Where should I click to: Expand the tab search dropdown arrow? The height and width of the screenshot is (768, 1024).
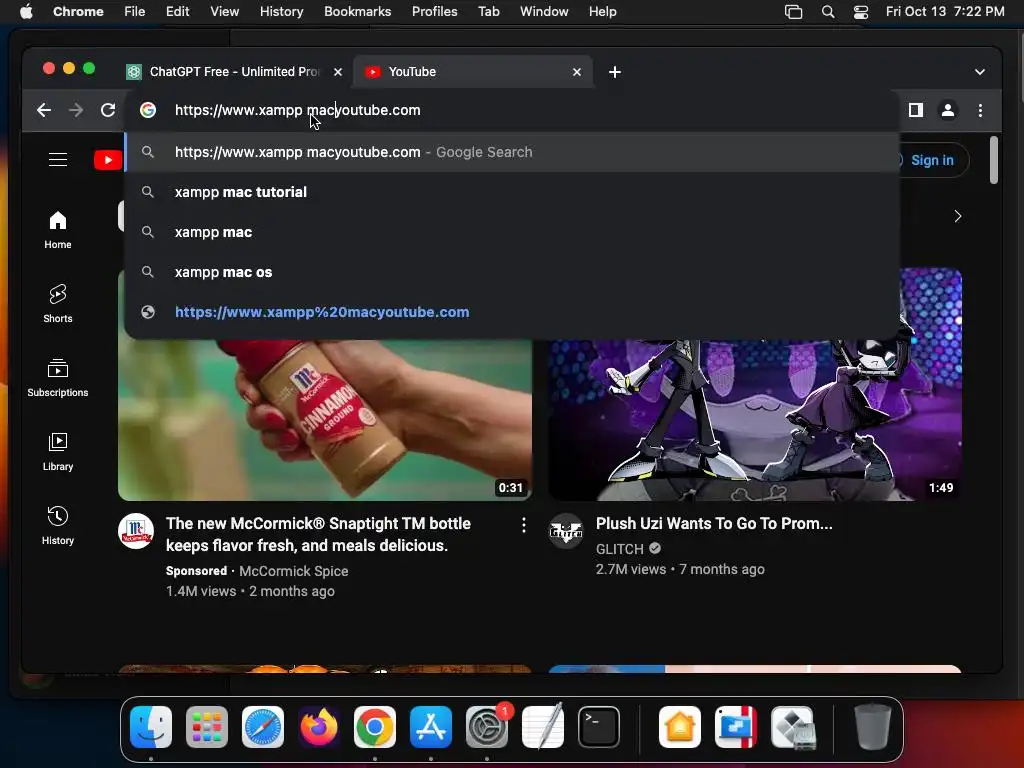pyautogui.click(x=980, y=72)
